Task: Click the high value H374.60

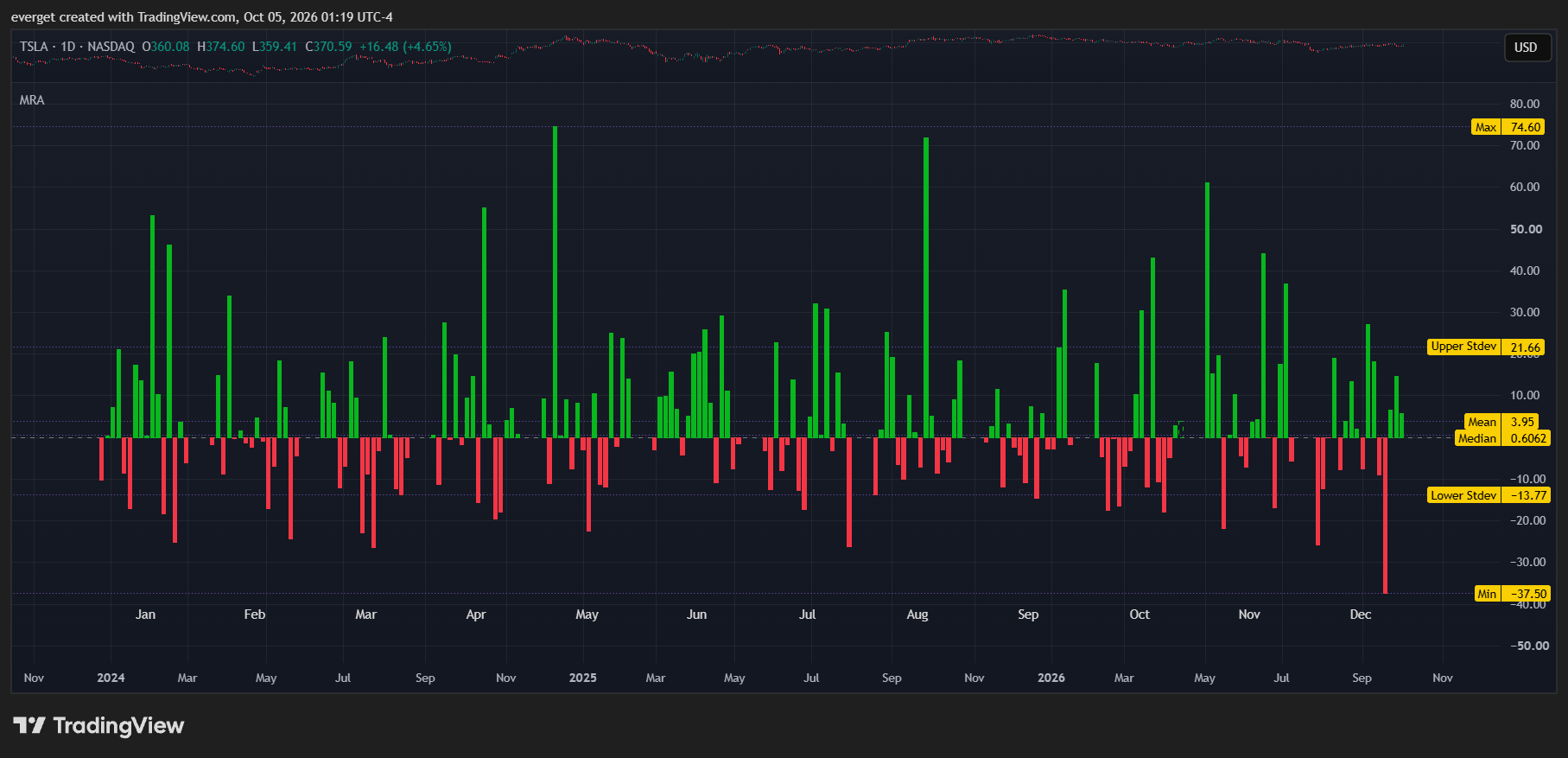Action: click(221, 47)
